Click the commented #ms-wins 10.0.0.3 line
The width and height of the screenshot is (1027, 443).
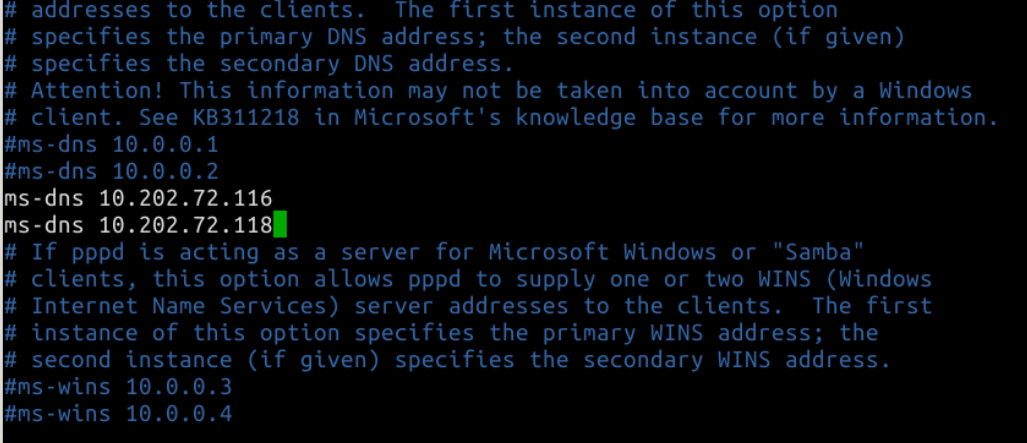pyautogui.click(x=118, y=387)
